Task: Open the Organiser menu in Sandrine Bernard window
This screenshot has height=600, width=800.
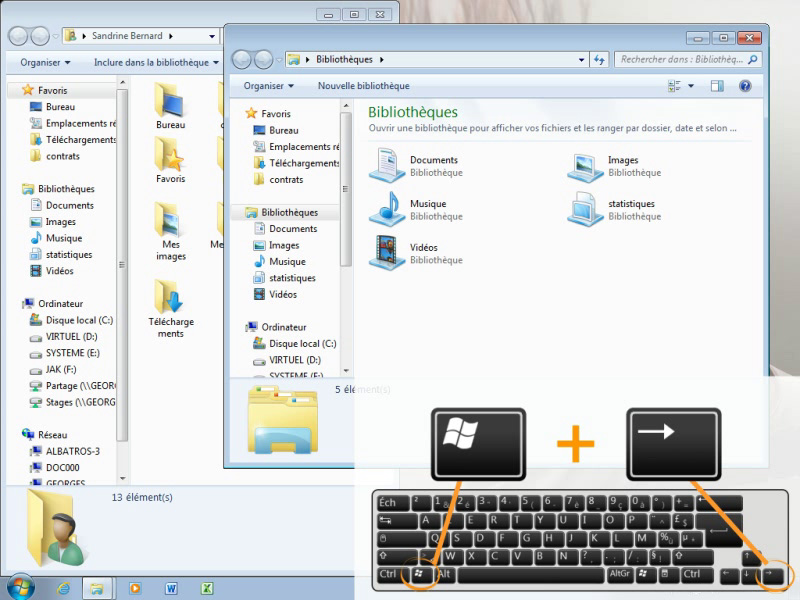Action: pos(45,62)
